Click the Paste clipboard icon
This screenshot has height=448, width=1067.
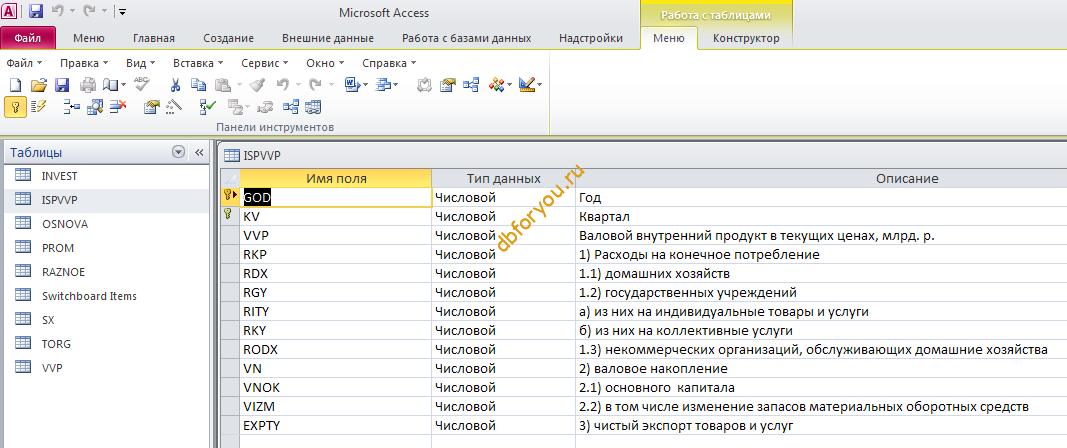tap(222, 85)
